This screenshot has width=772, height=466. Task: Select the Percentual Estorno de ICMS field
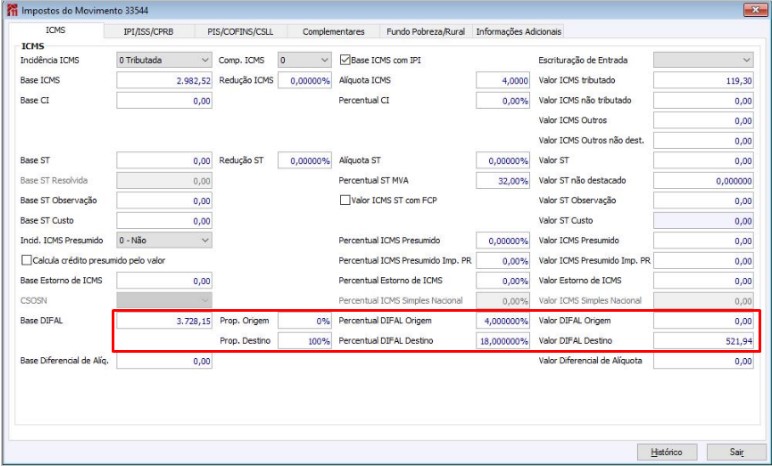point(503,281)
